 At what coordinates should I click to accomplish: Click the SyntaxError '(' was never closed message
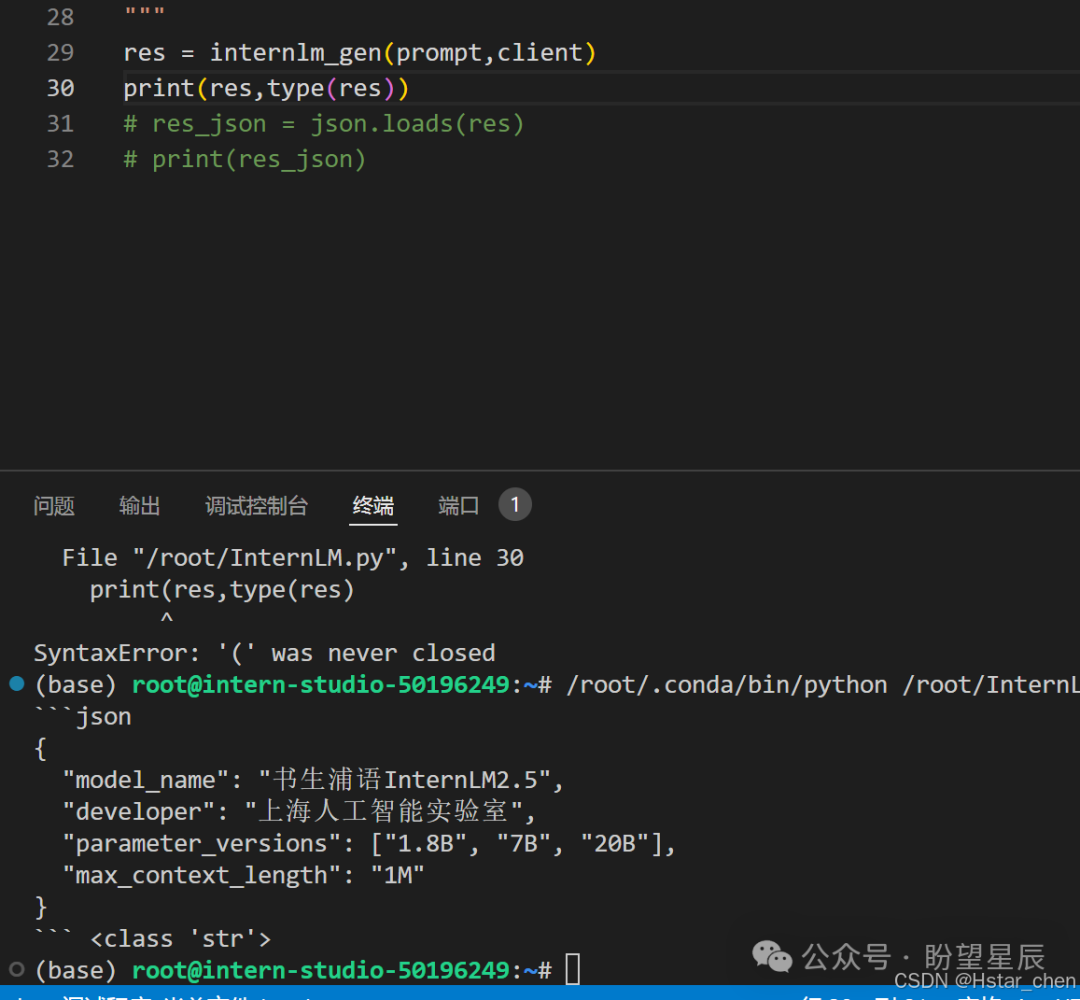click(264, 653)
